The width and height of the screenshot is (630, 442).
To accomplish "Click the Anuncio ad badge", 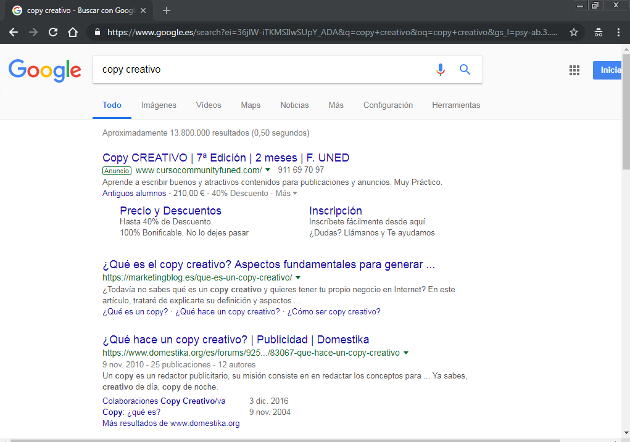I will point(117,170).
